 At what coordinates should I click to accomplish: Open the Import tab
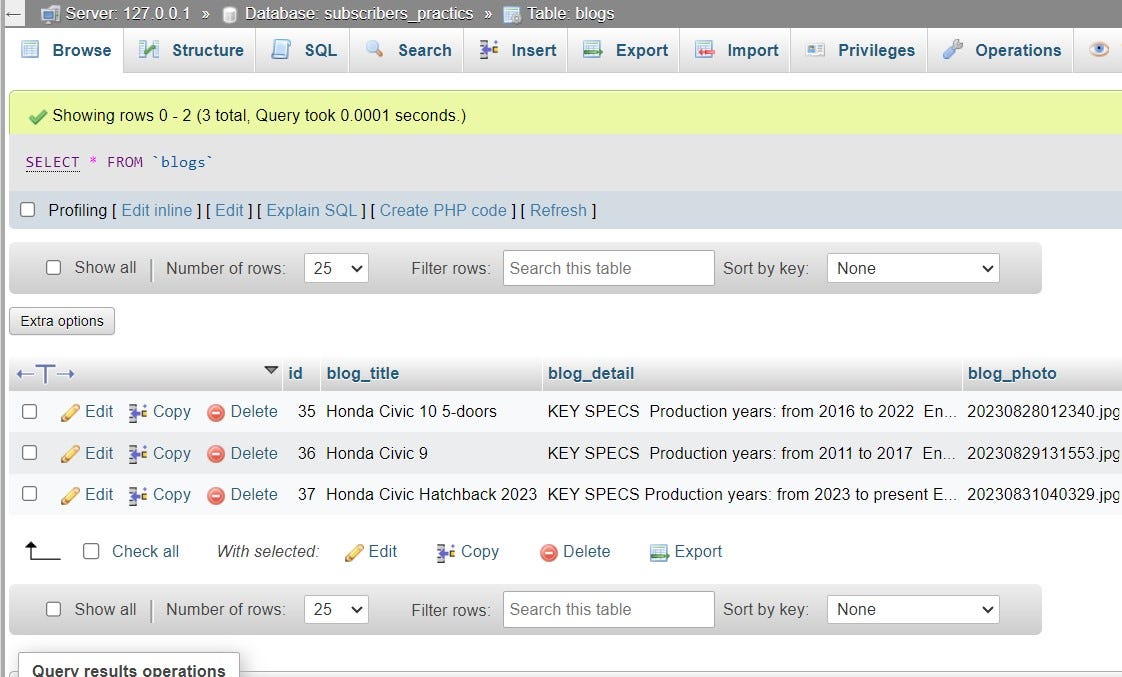click(x=736, y=50)
